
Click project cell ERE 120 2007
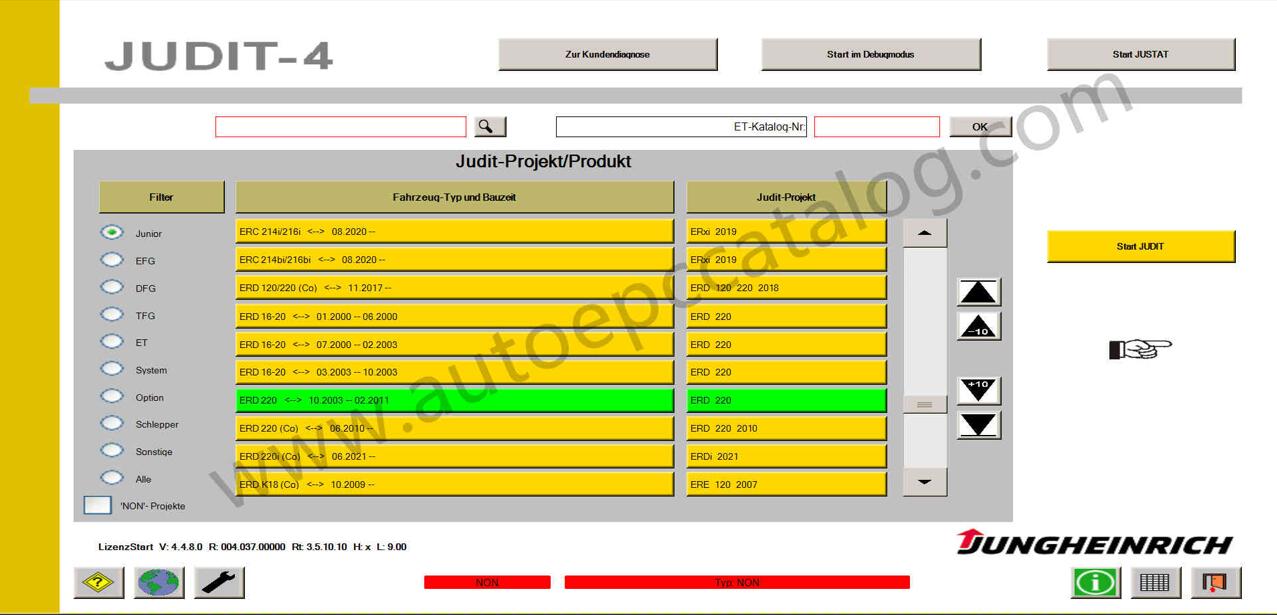point(787,484)
